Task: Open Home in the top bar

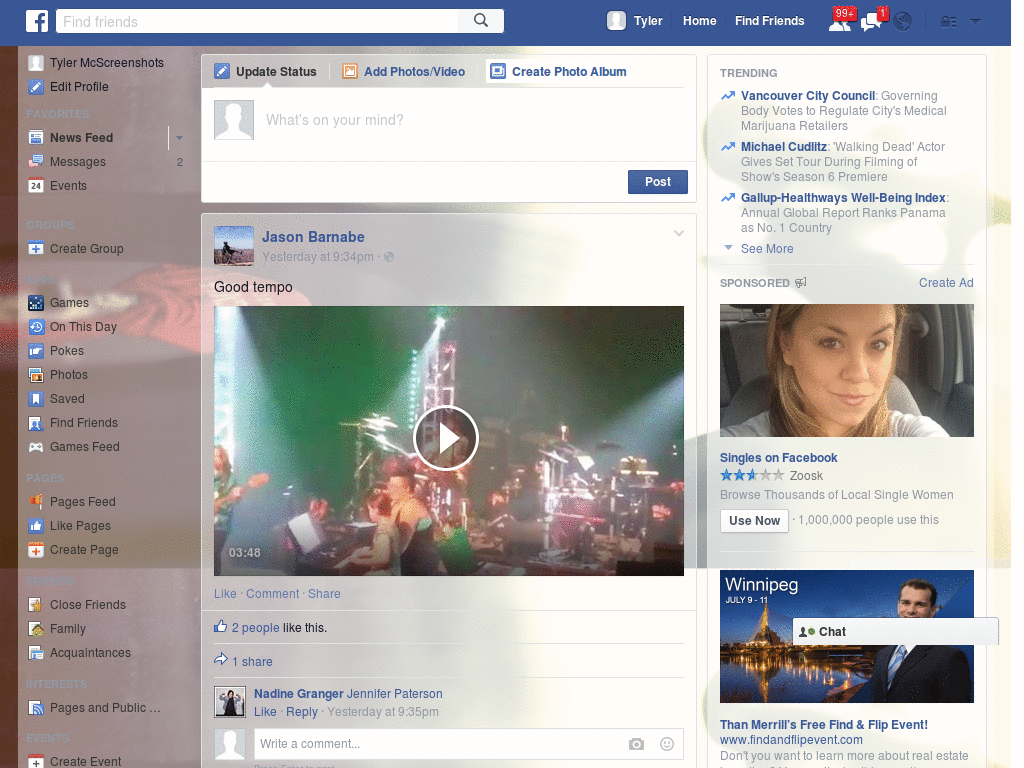Action: (x=699, y=21)
